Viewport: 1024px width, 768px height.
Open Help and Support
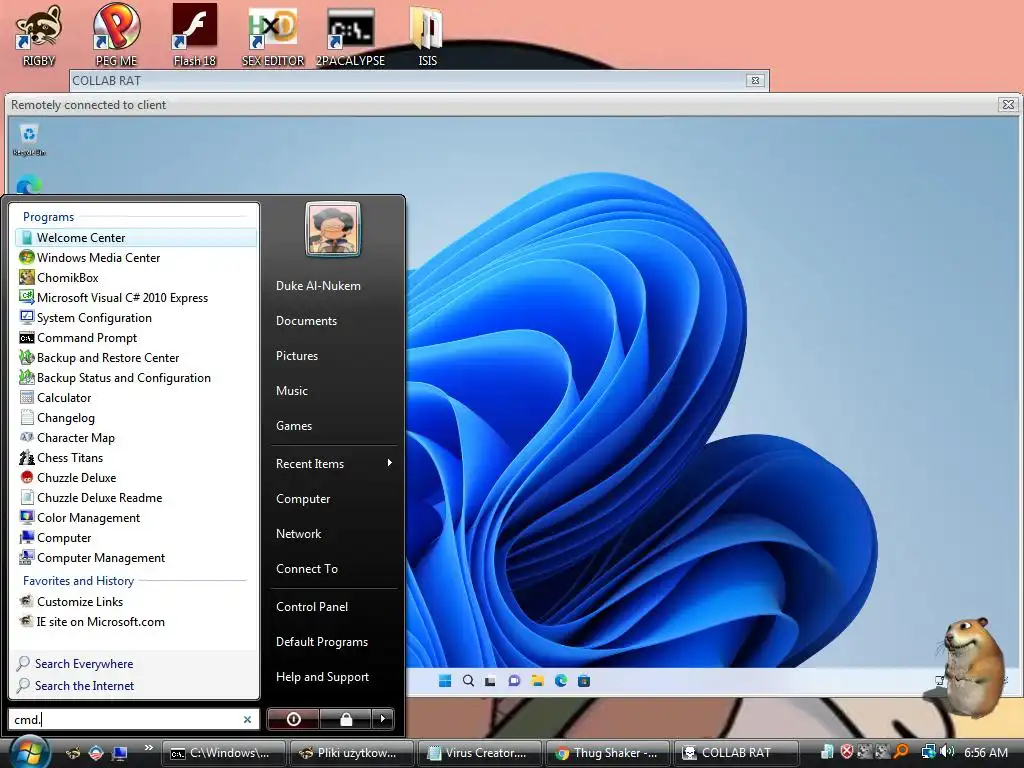pos(322,677)
